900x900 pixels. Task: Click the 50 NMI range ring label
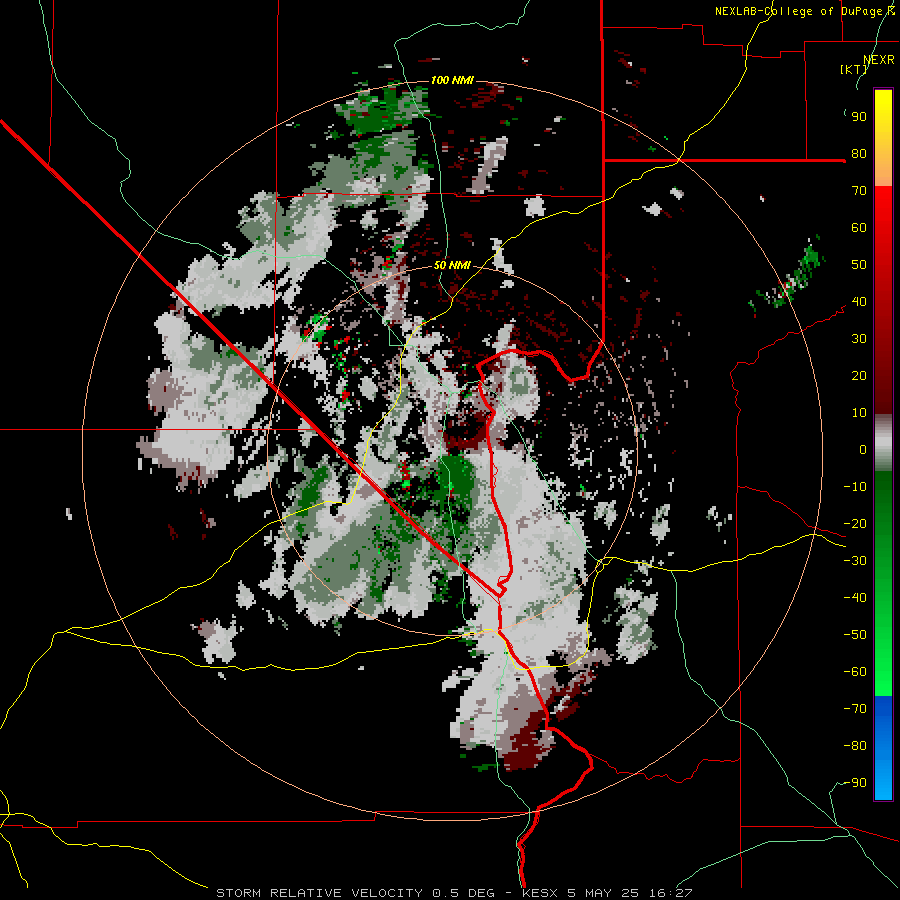(x=452, y=265)
